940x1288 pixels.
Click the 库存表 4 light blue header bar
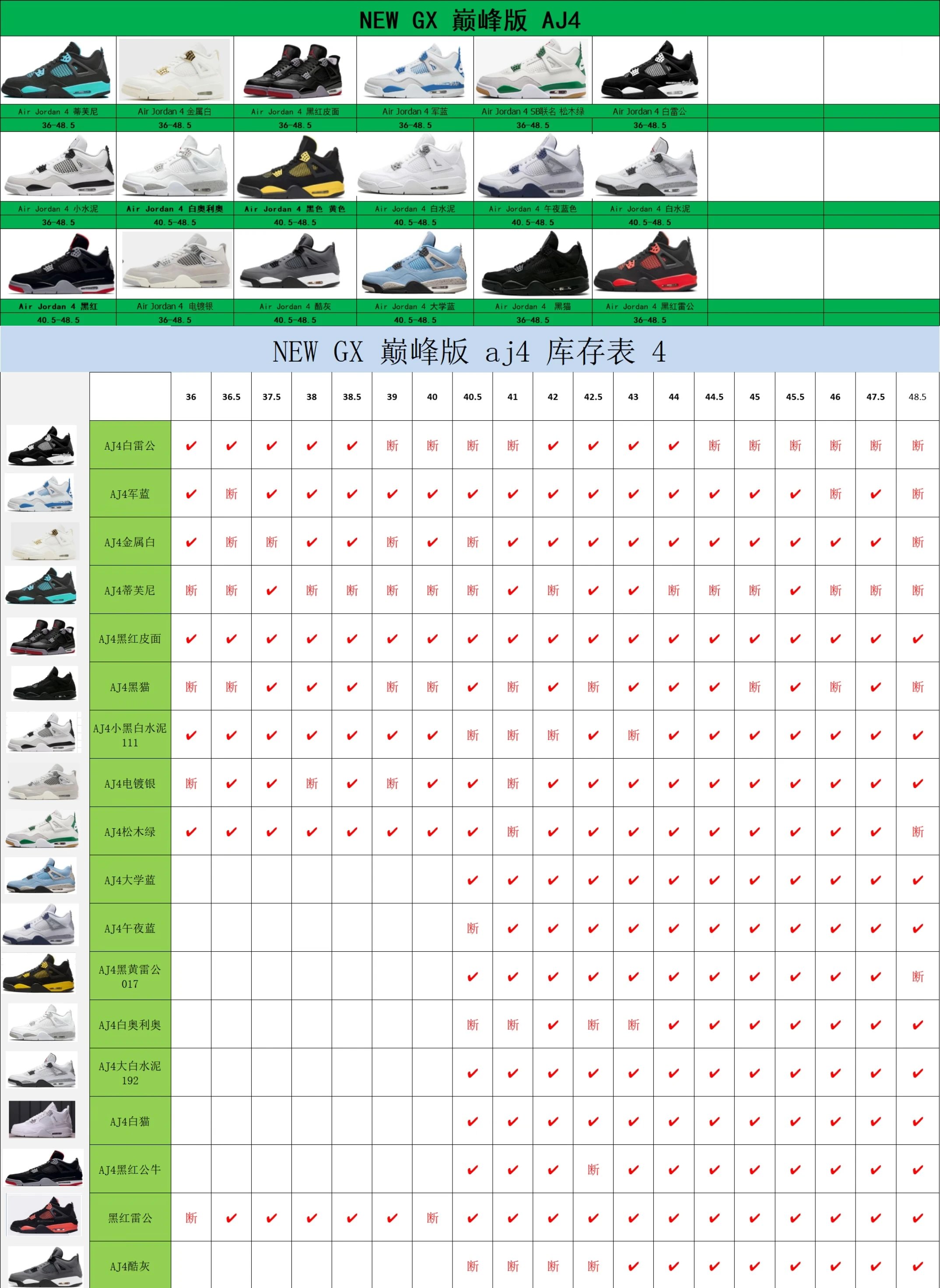coord(470,351)
